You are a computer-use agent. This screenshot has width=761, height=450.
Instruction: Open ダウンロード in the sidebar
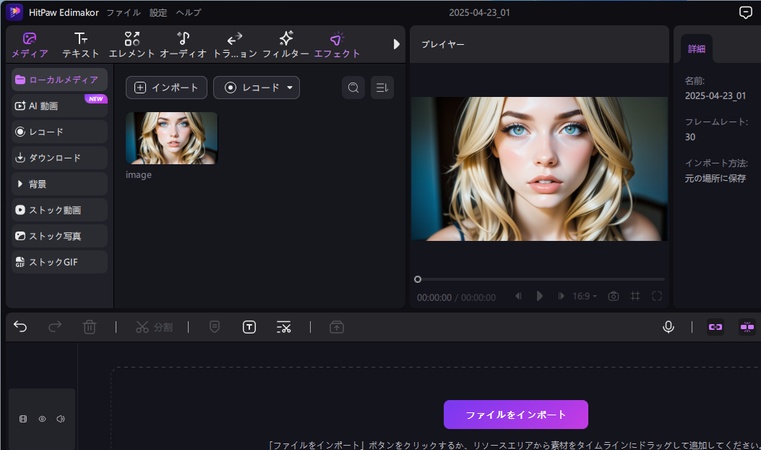pyautogui.click(x=60, y=158)
